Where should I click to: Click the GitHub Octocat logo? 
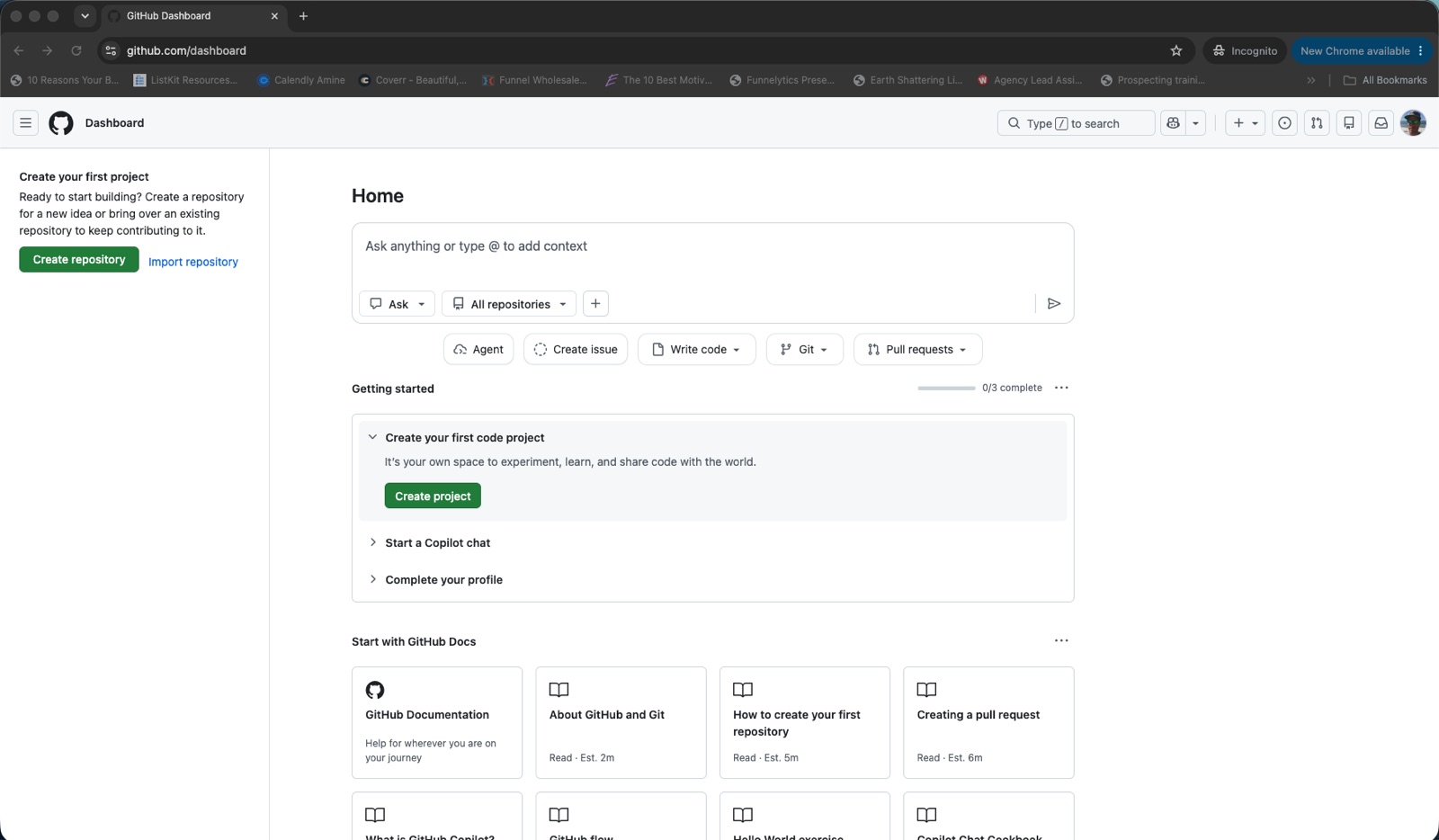coord(61,123)
